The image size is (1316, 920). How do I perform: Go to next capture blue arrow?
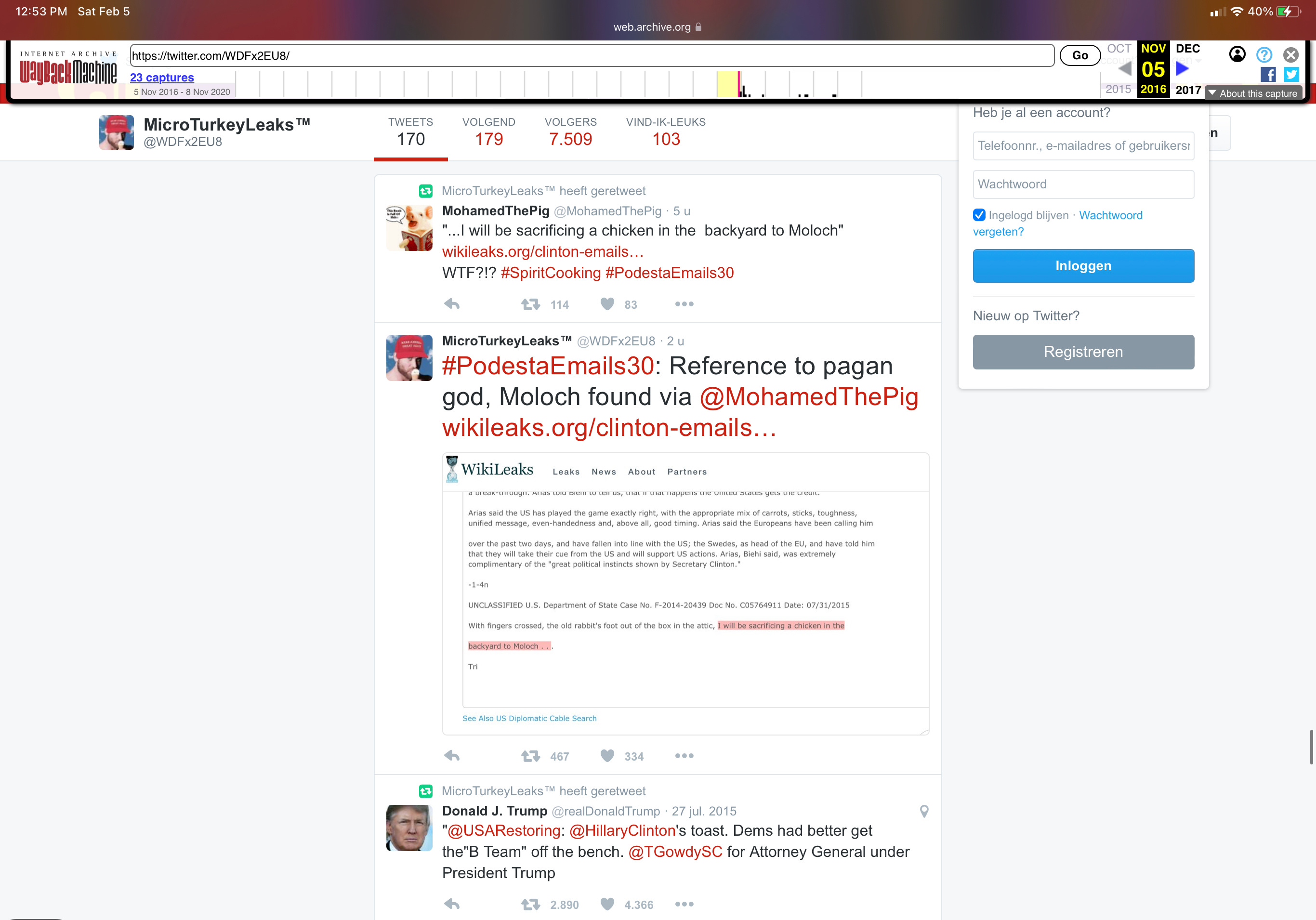[1182, 69]
